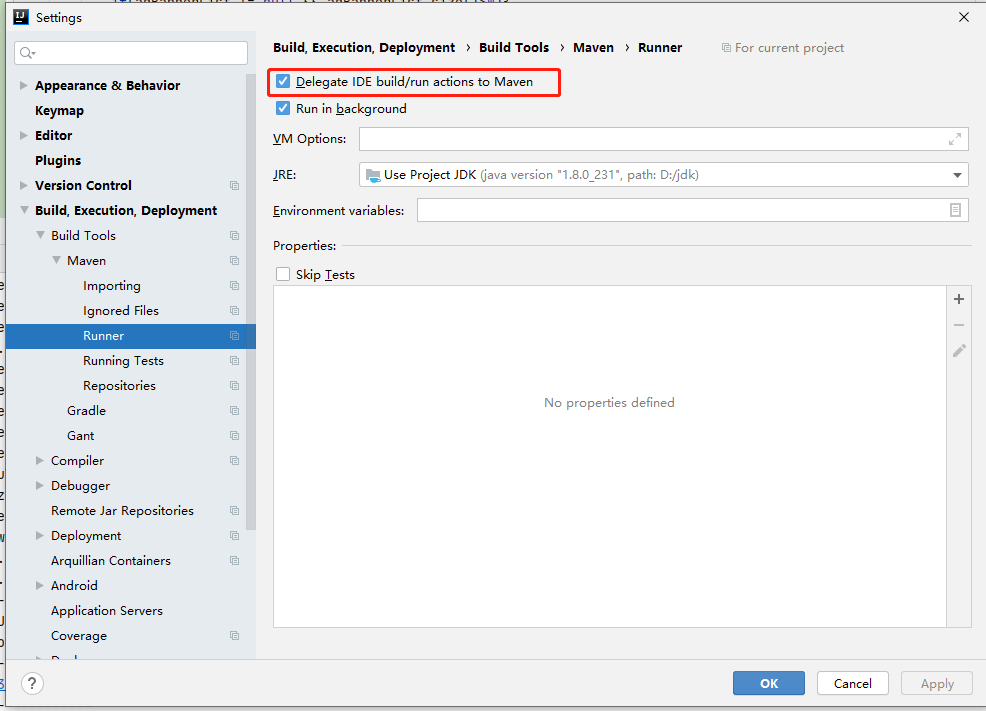The image size is (986, 711).
Task: Click the project-level icon beside Coverage
Action: (x=235, y=636)
